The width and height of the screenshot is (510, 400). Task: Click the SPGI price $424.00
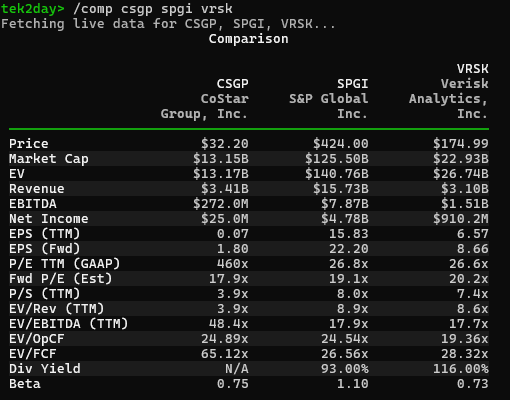[340, 144]
